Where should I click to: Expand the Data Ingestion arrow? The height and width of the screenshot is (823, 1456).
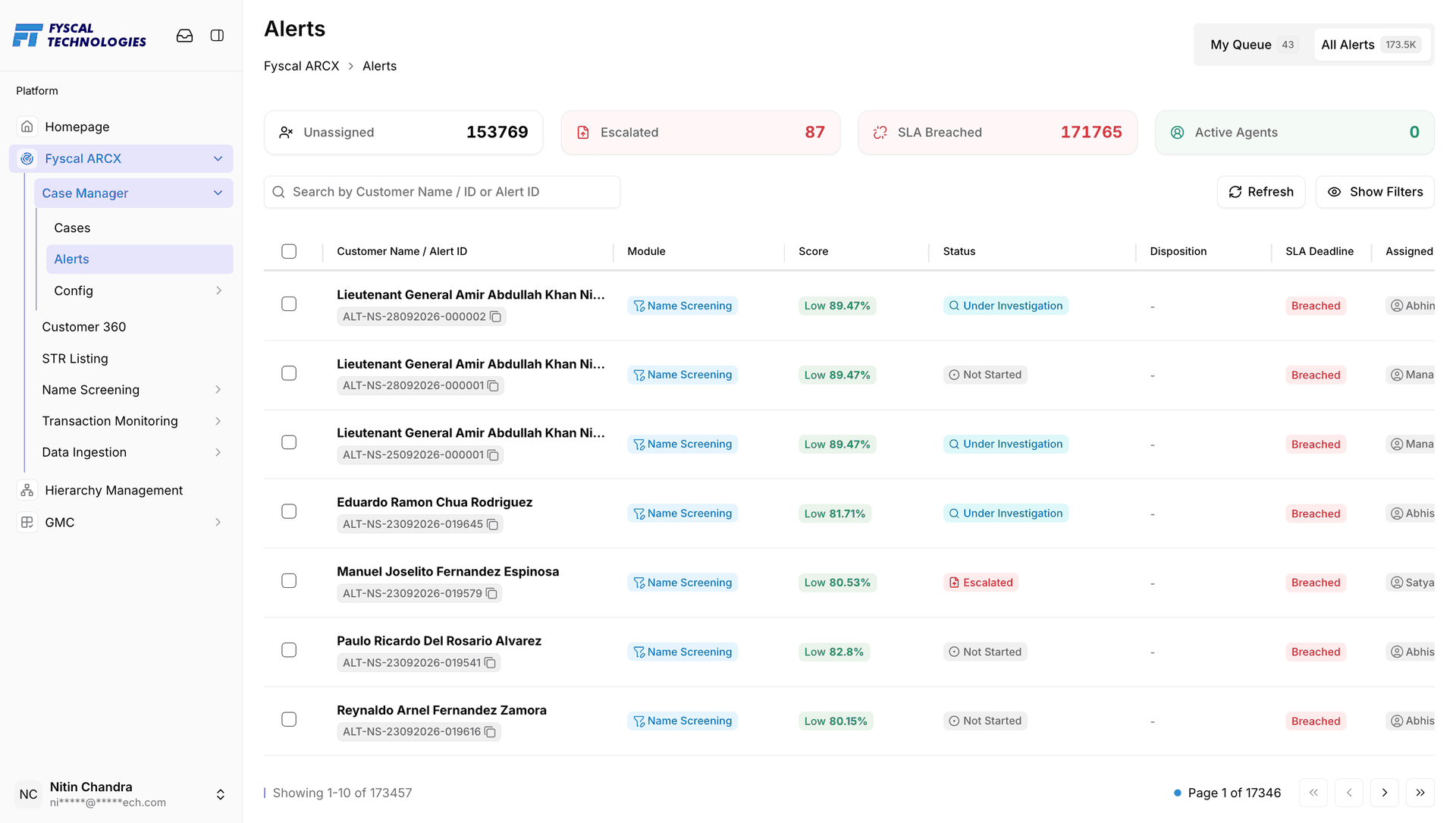[218, 453]
